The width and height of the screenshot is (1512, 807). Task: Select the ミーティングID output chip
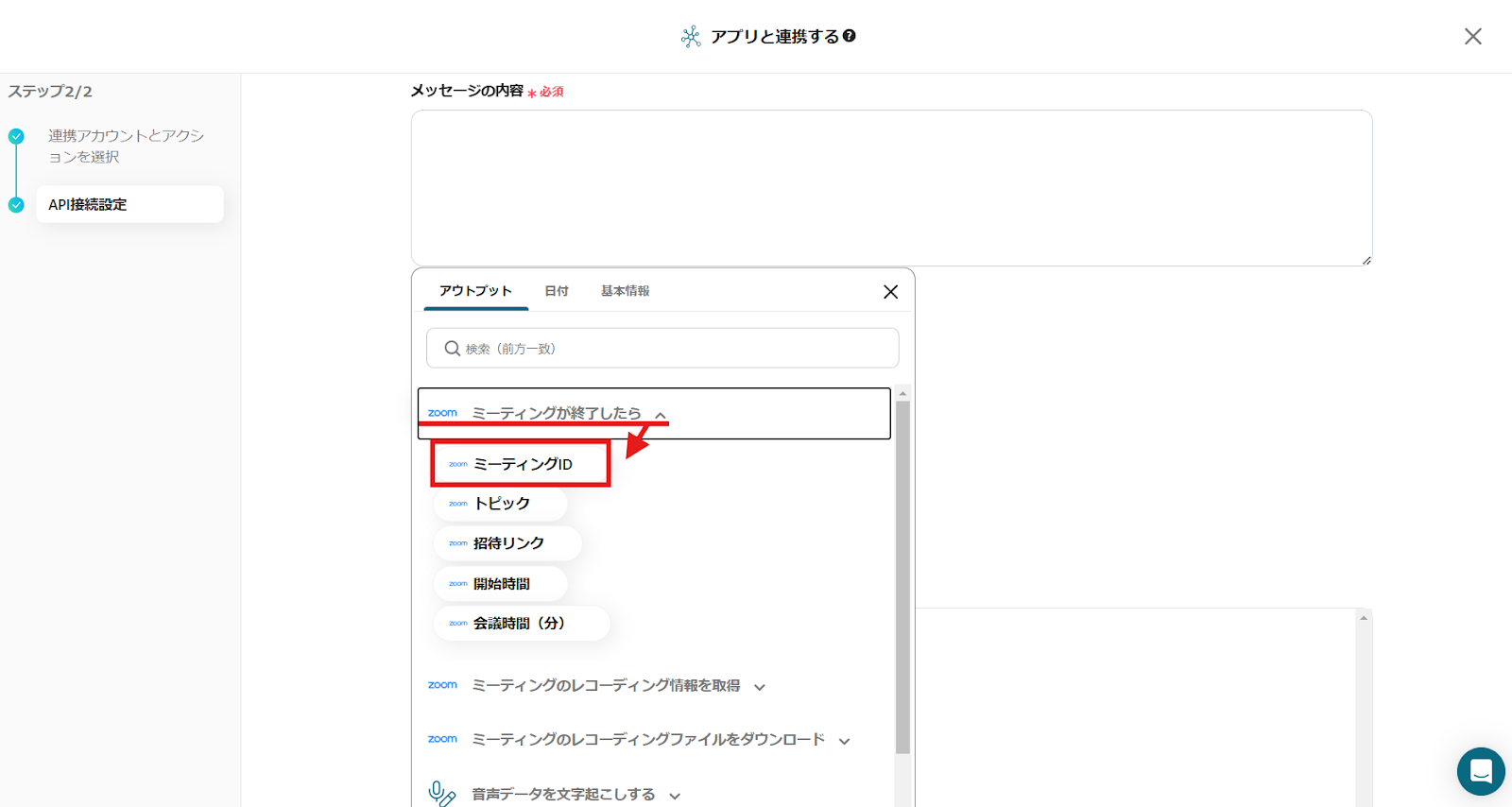tap(521, 464)
